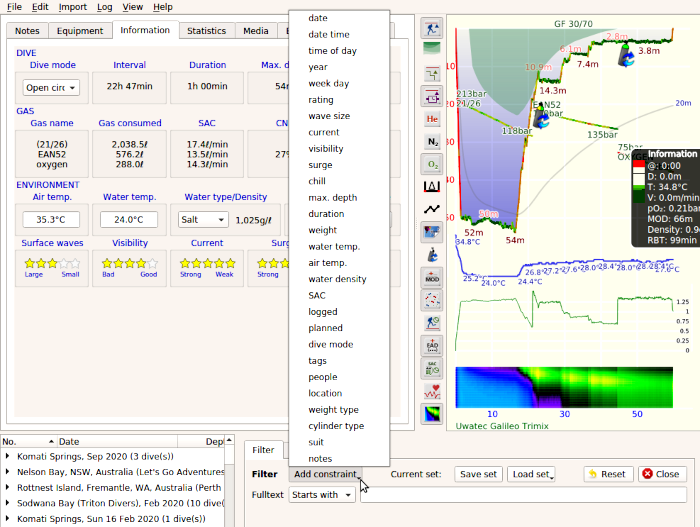Screen dimensions: 700x527
Task: Toggle the SAC rate graph icon
Action: [x=432, y=368]
